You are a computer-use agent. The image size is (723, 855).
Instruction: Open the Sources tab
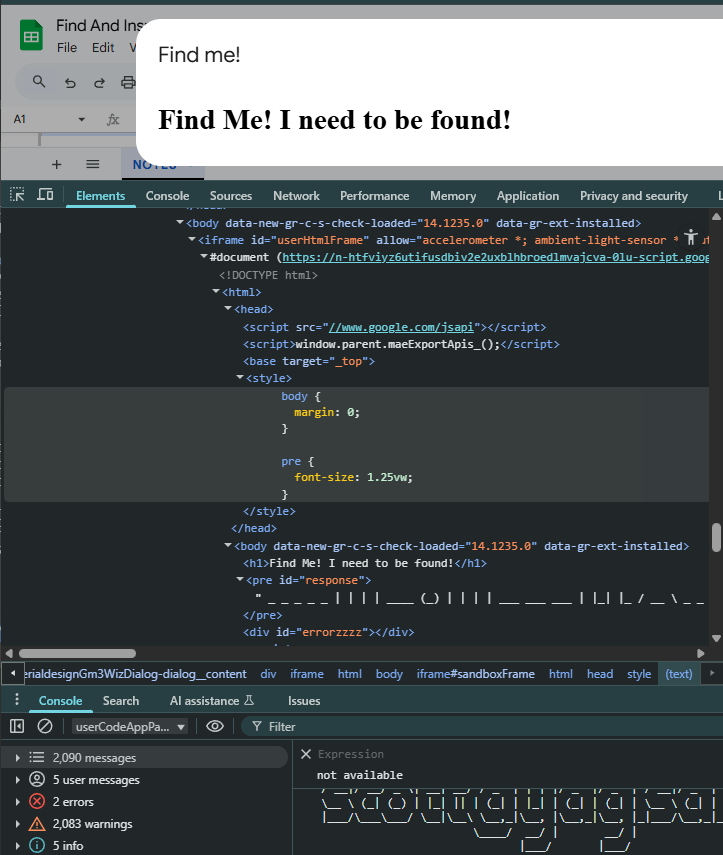click(x=231, y=196)
